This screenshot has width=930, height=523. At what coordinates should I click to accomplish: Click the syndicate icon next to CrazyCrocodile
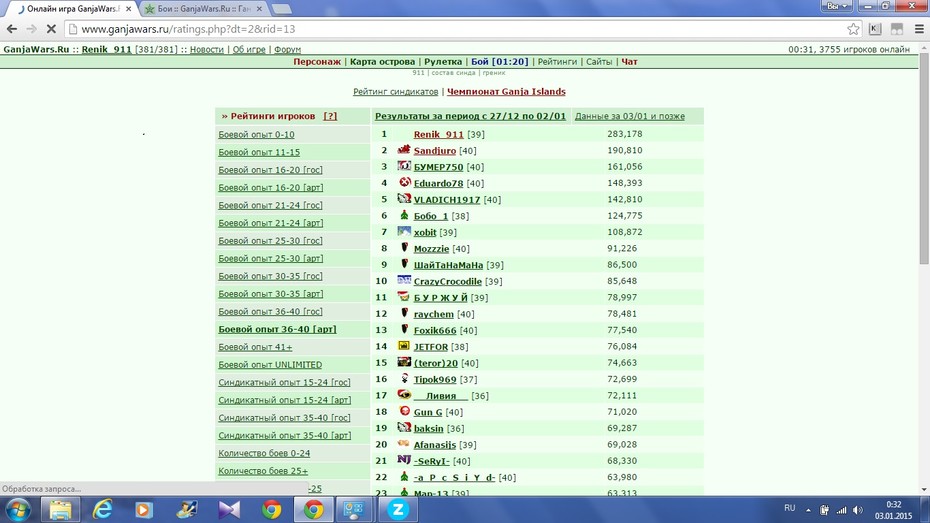[x=404, y=280]
